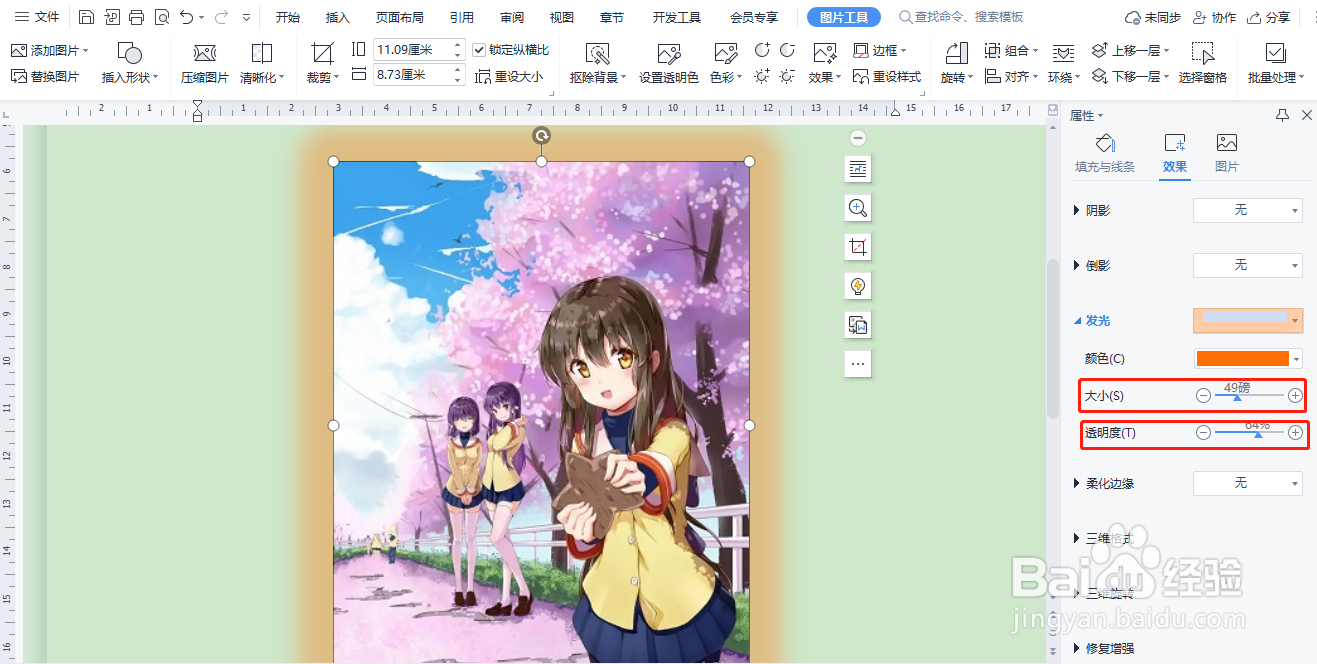Screen dimensions: 1317x664
Task: Increase brightness sun icon
Action: click(763, 76)
